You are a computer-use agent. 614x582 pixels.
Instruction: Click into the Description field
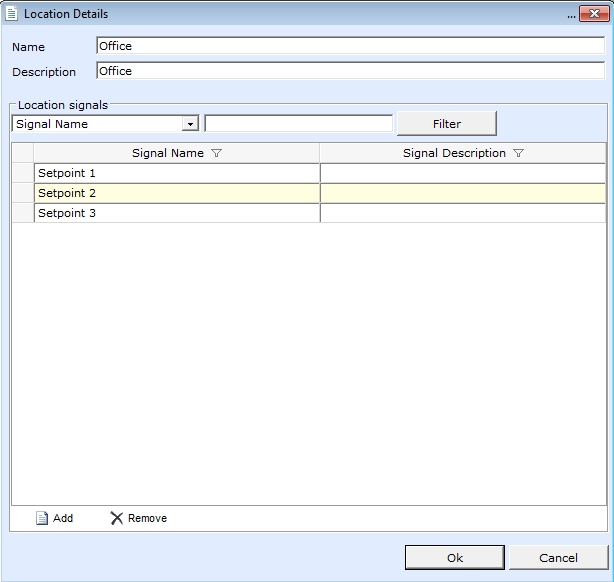point(350,71)
